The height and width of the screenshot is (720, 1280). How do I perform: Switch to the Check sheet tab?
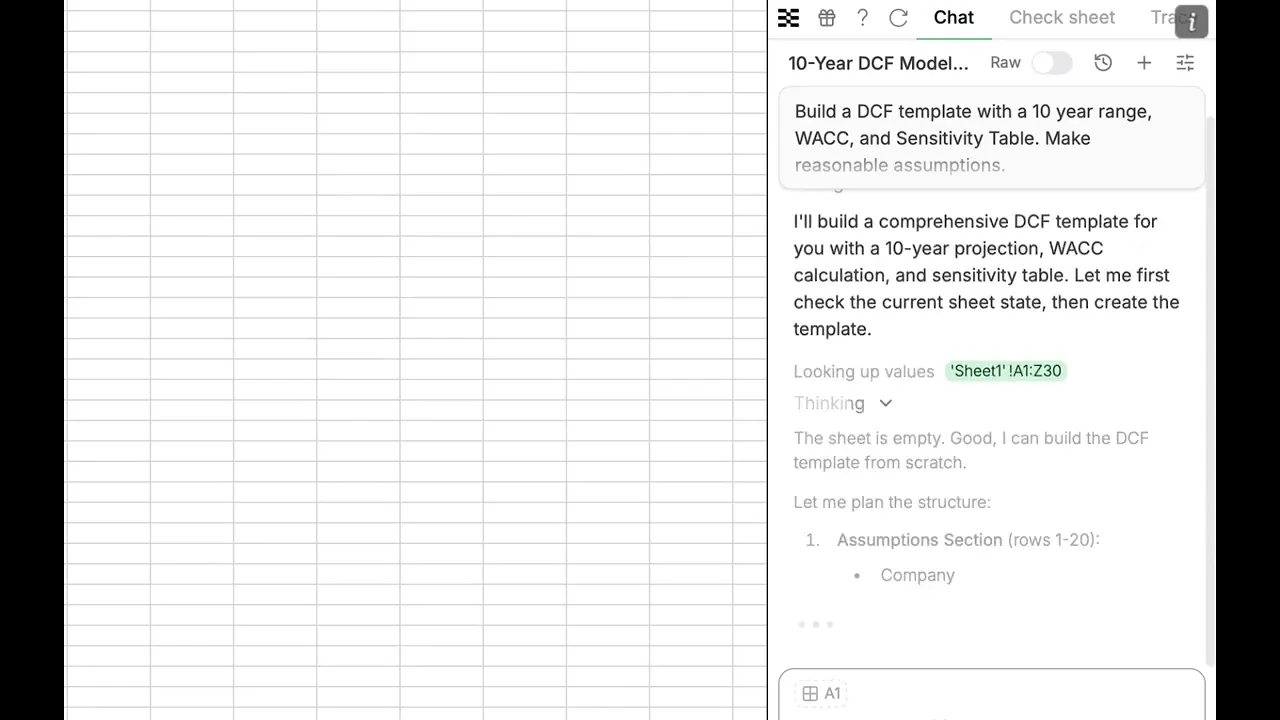pyautogui.click(x=1061, y=18)
